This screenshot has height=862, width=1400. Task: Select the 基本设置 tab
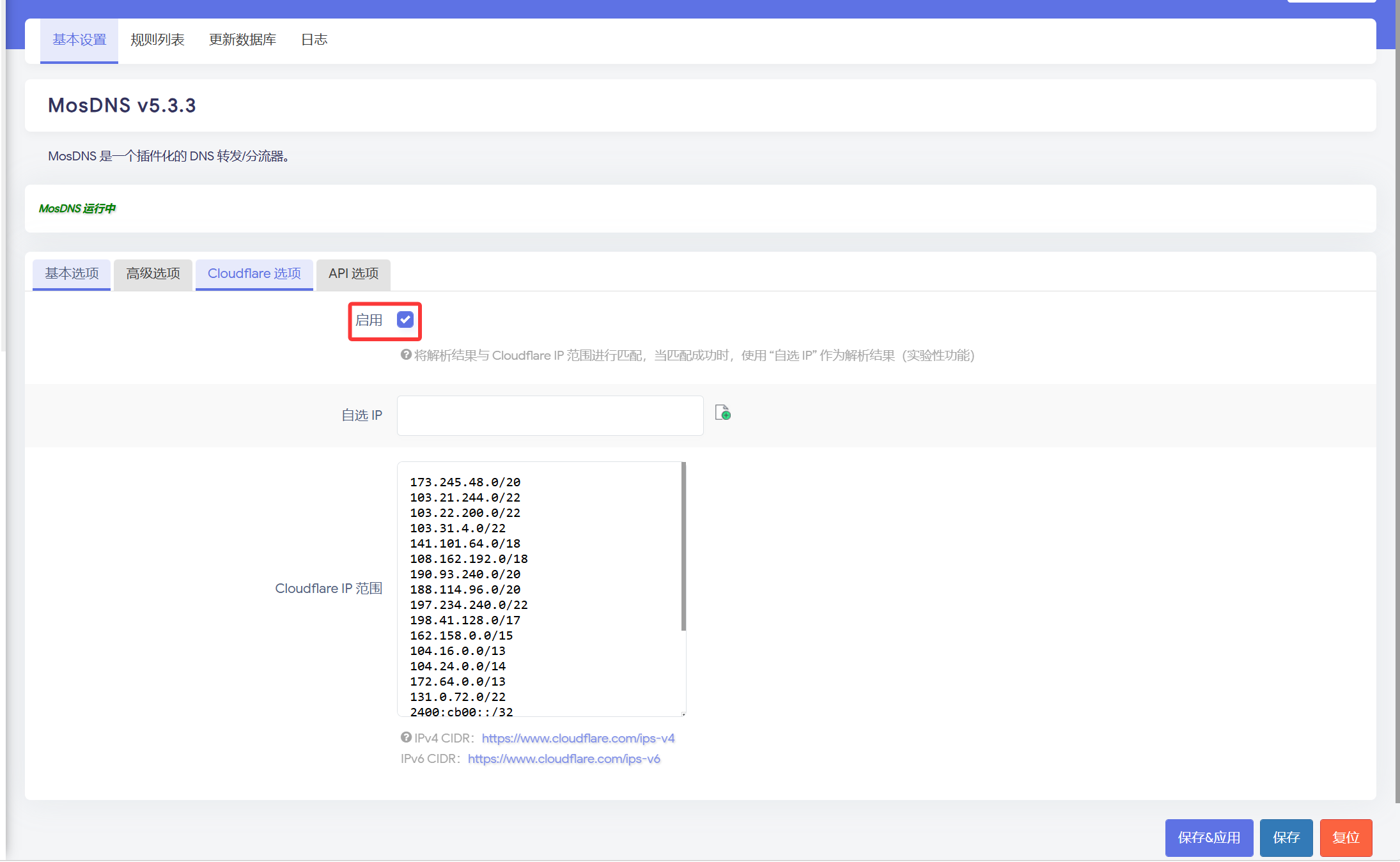(x=79, y=40)
